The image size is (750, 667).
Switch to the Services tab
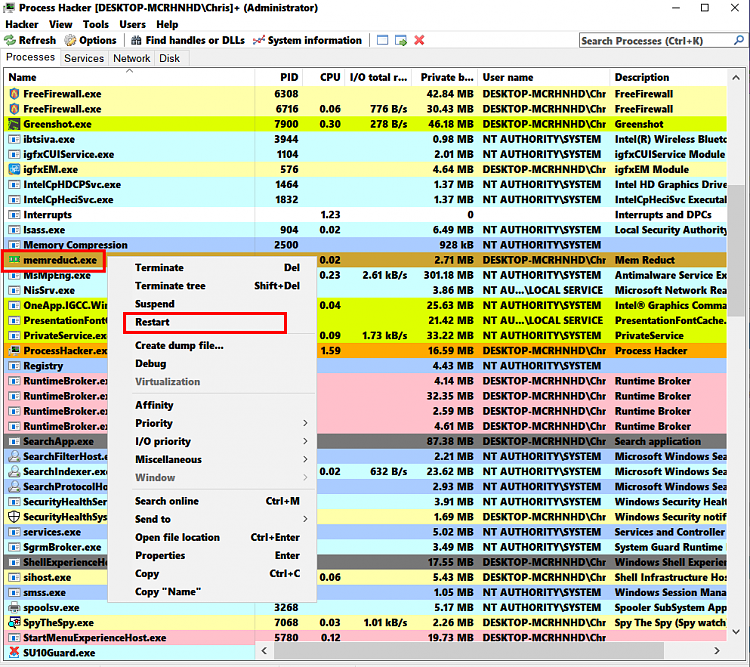(x=84, y=58)
